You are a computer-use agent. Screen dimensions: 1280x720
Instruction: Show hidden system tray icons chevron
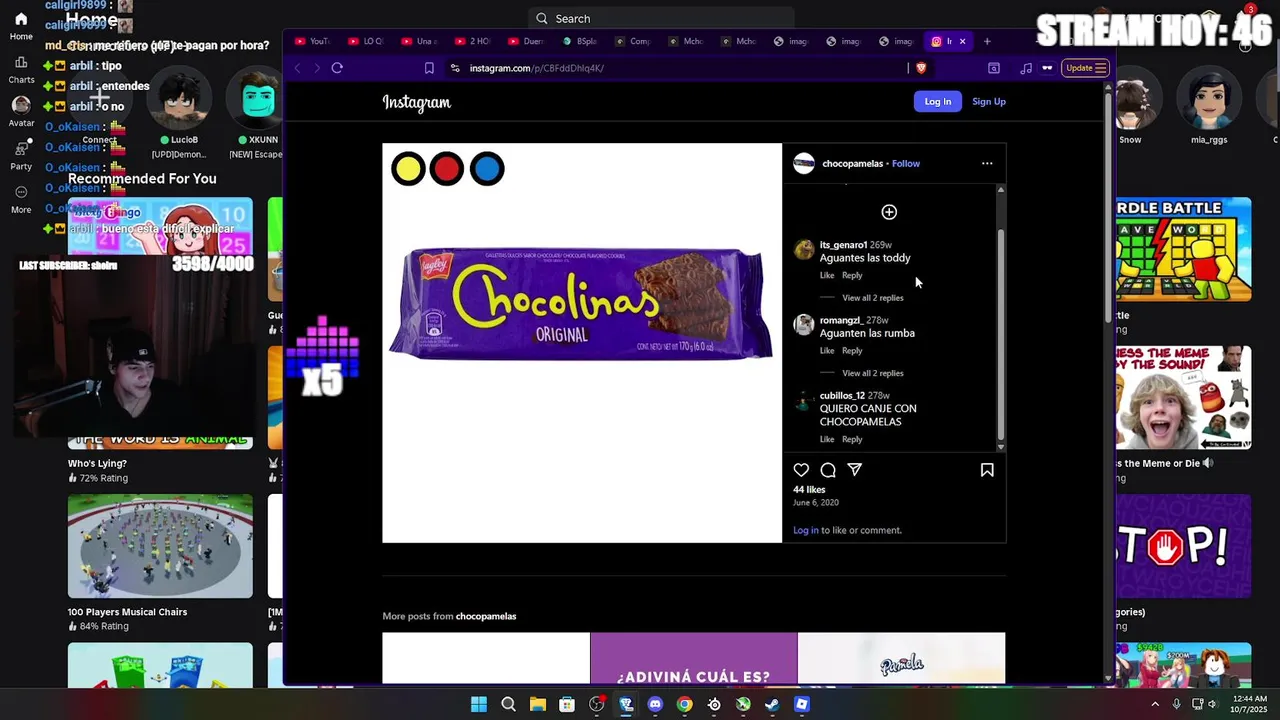[1155, 704]
